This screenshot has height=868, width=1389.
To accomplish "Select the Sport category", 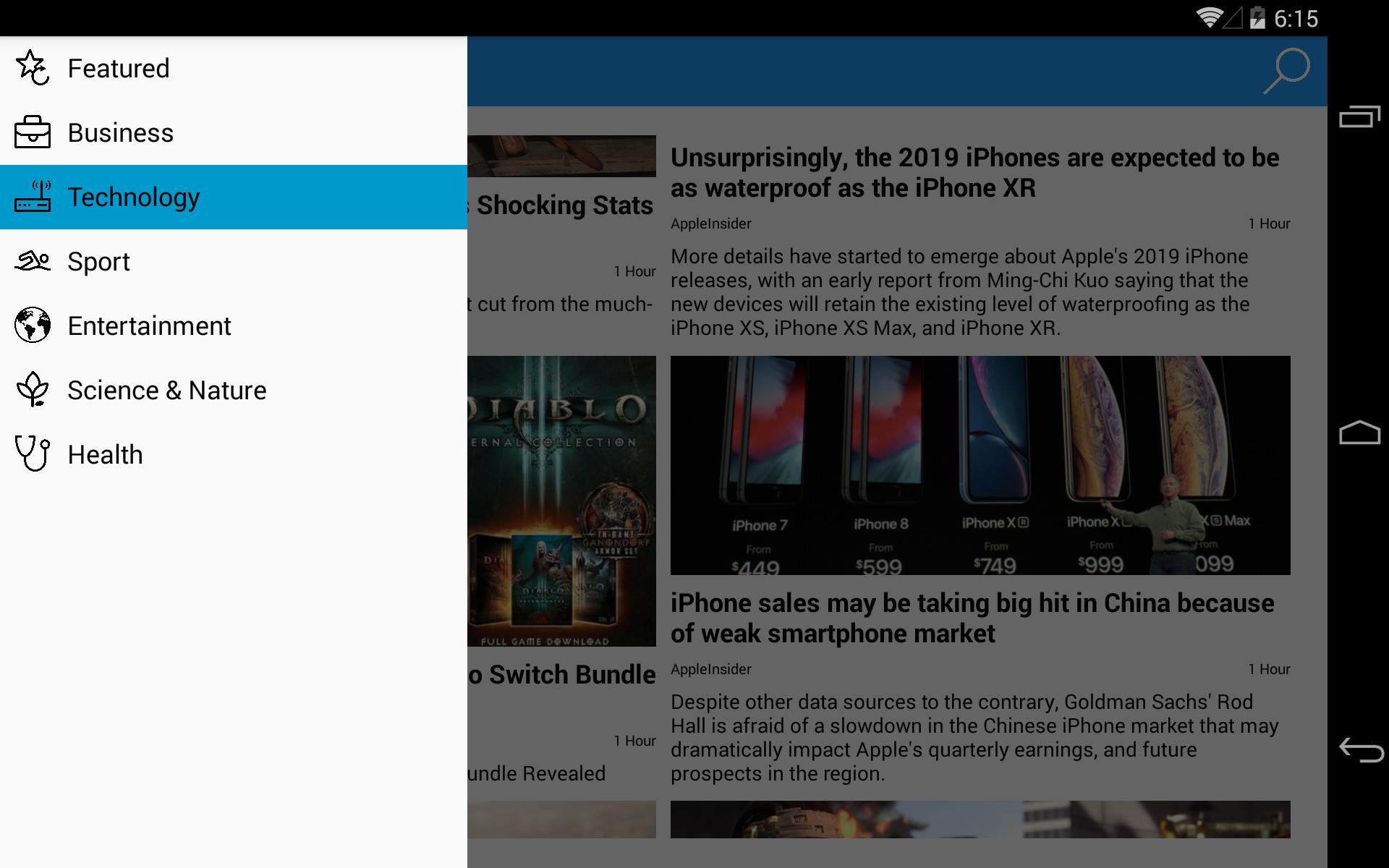I will [x=234, y=261].
